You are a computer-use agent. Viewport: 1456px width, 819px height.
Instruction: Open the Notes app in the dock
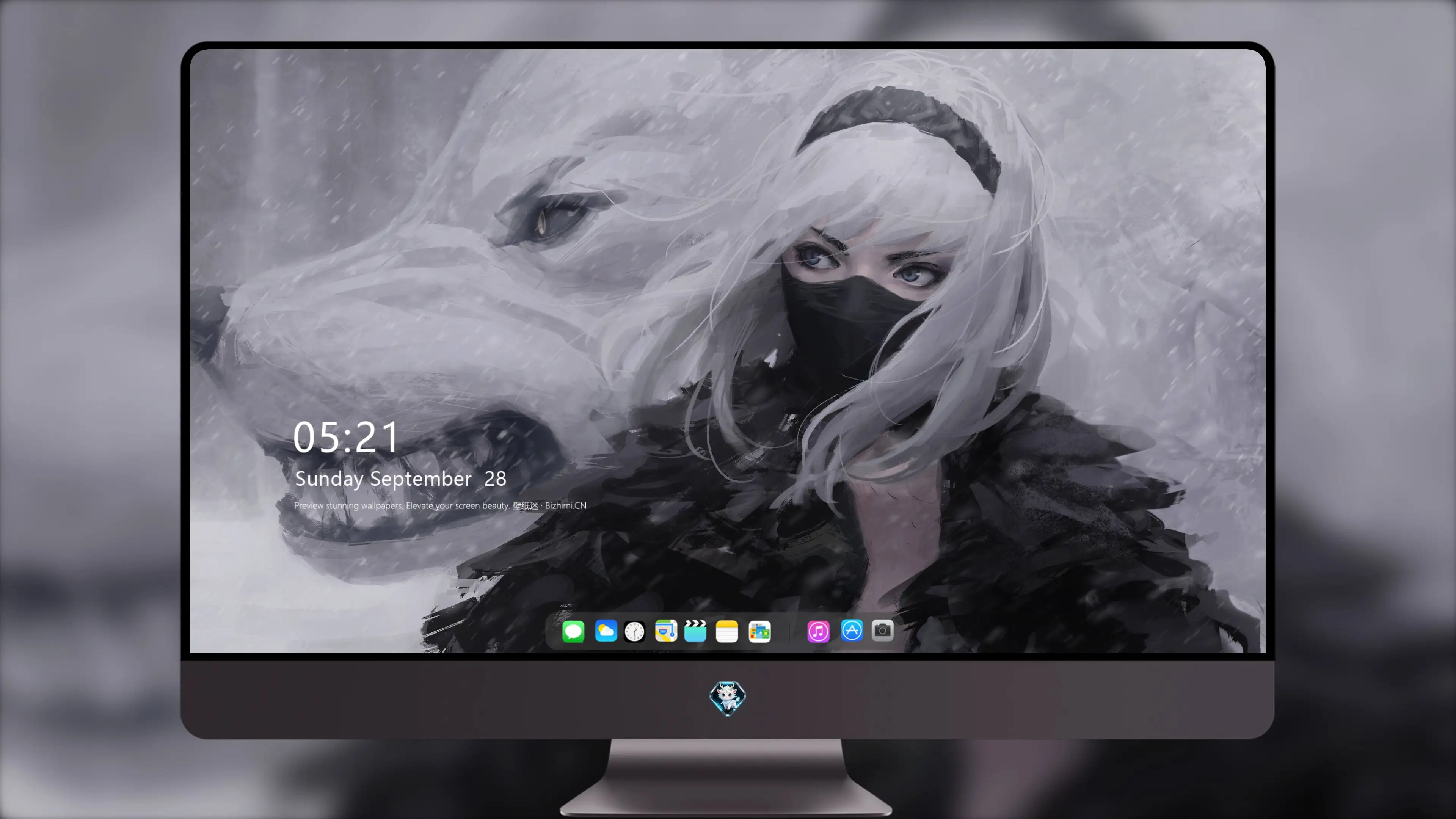point(727,631)
